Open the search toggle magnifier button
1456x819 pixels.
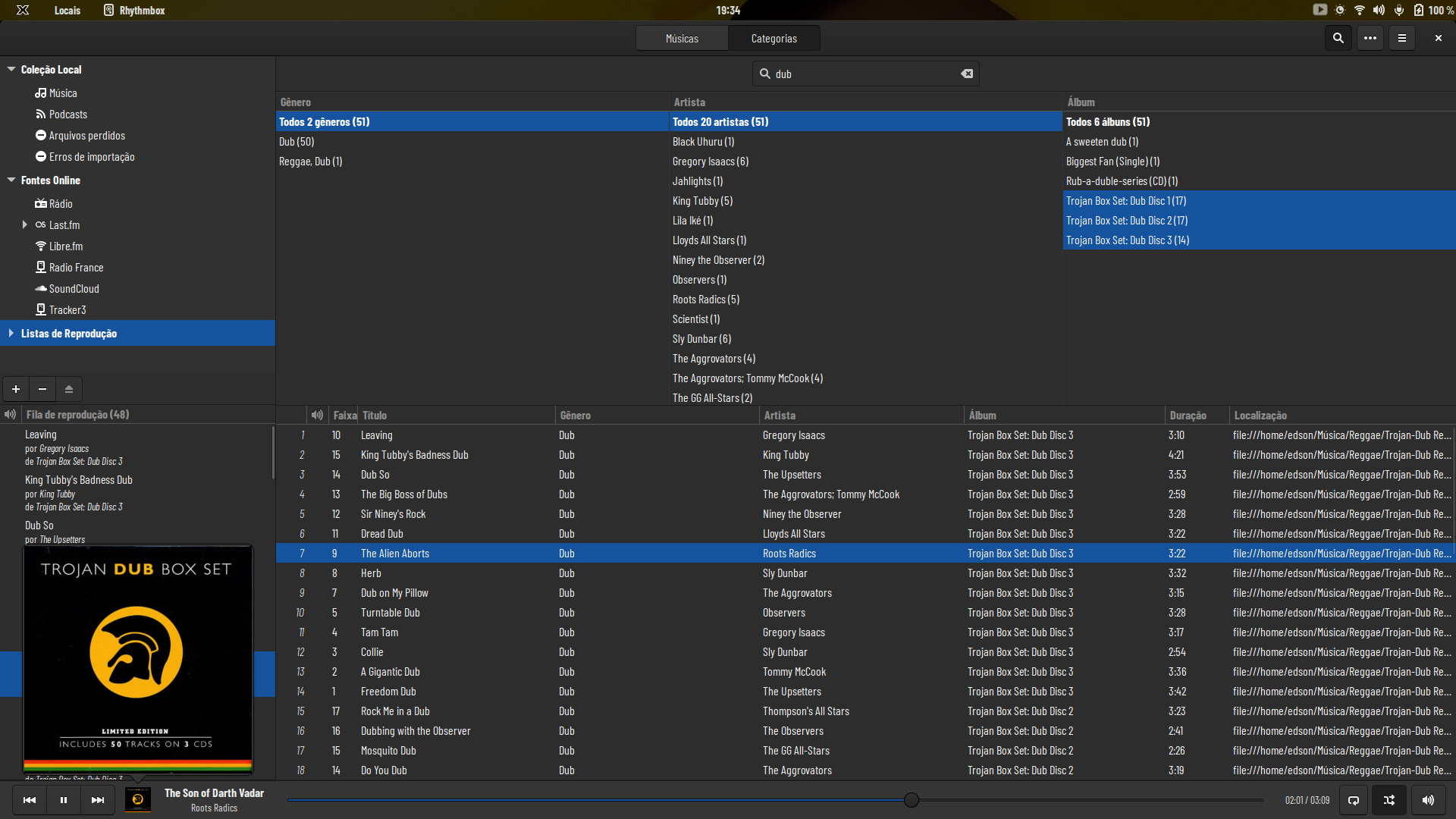coord(1338,38)
